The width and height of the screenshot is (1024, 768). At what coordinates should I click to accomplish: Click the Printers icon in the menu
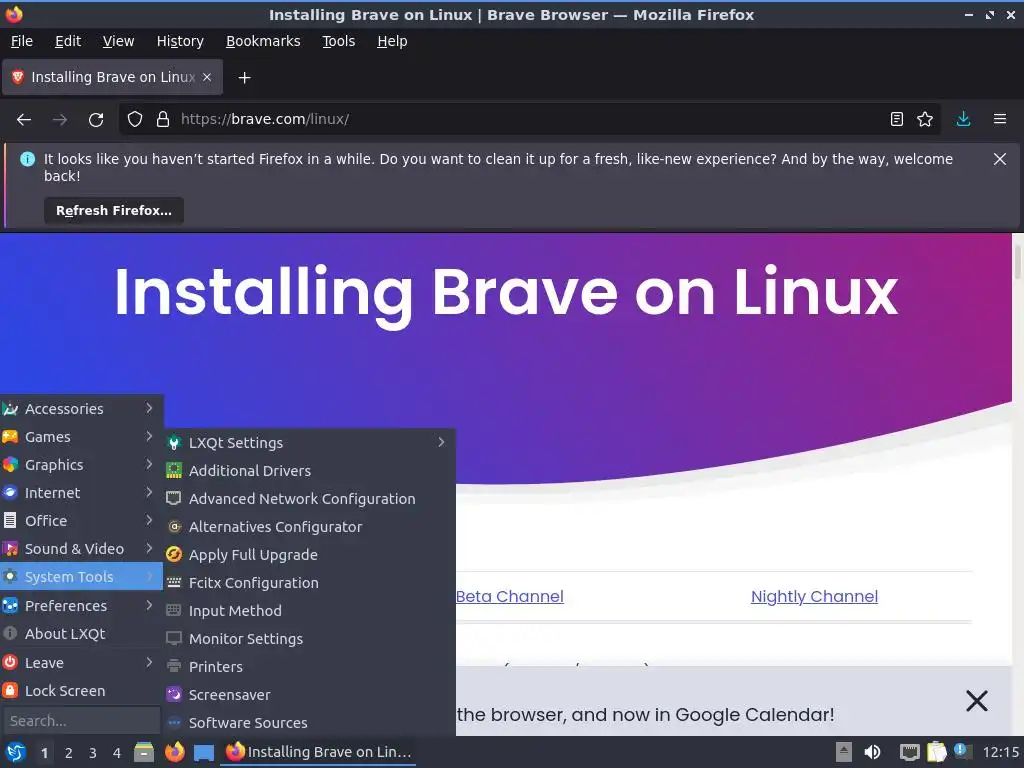174,667
